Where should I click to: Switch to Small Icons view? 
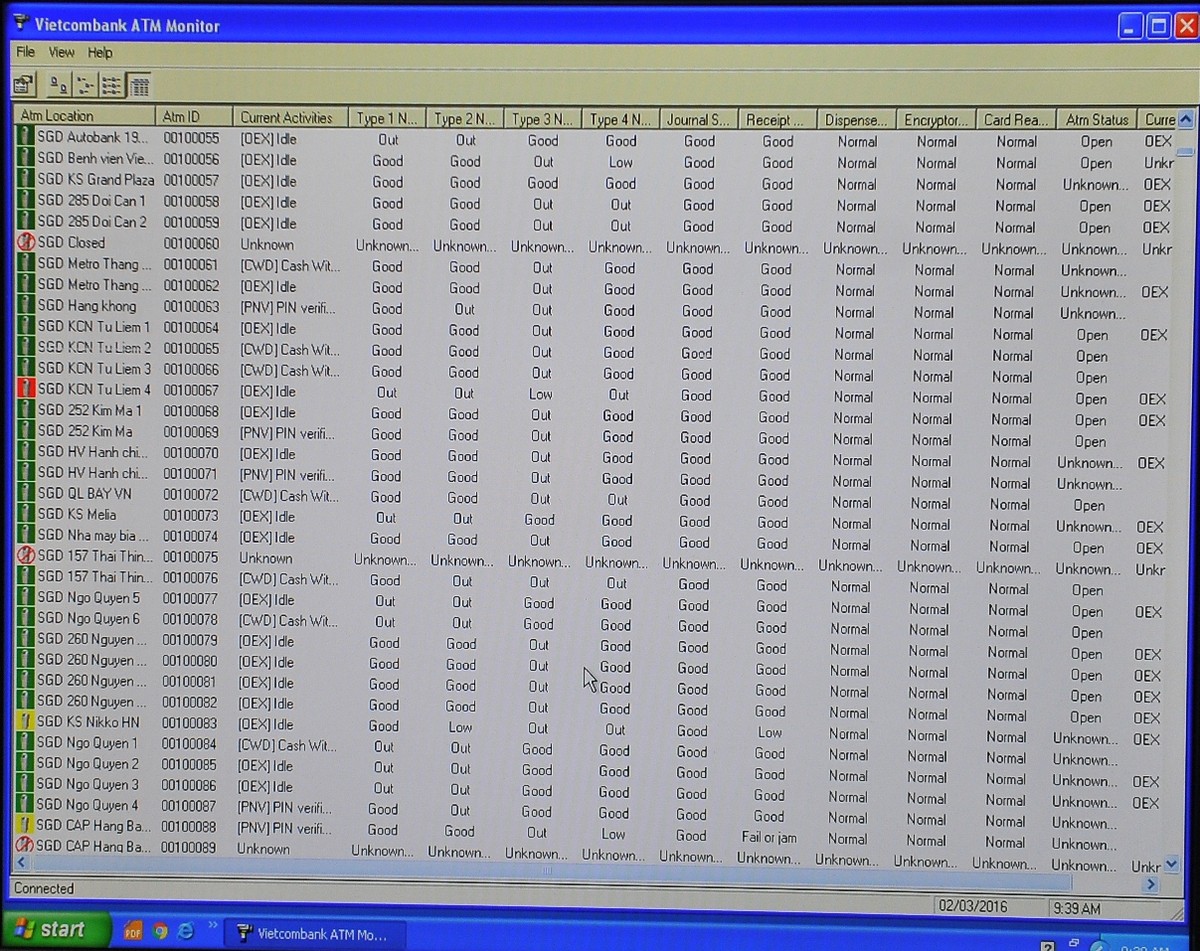[x=85, y=85]
